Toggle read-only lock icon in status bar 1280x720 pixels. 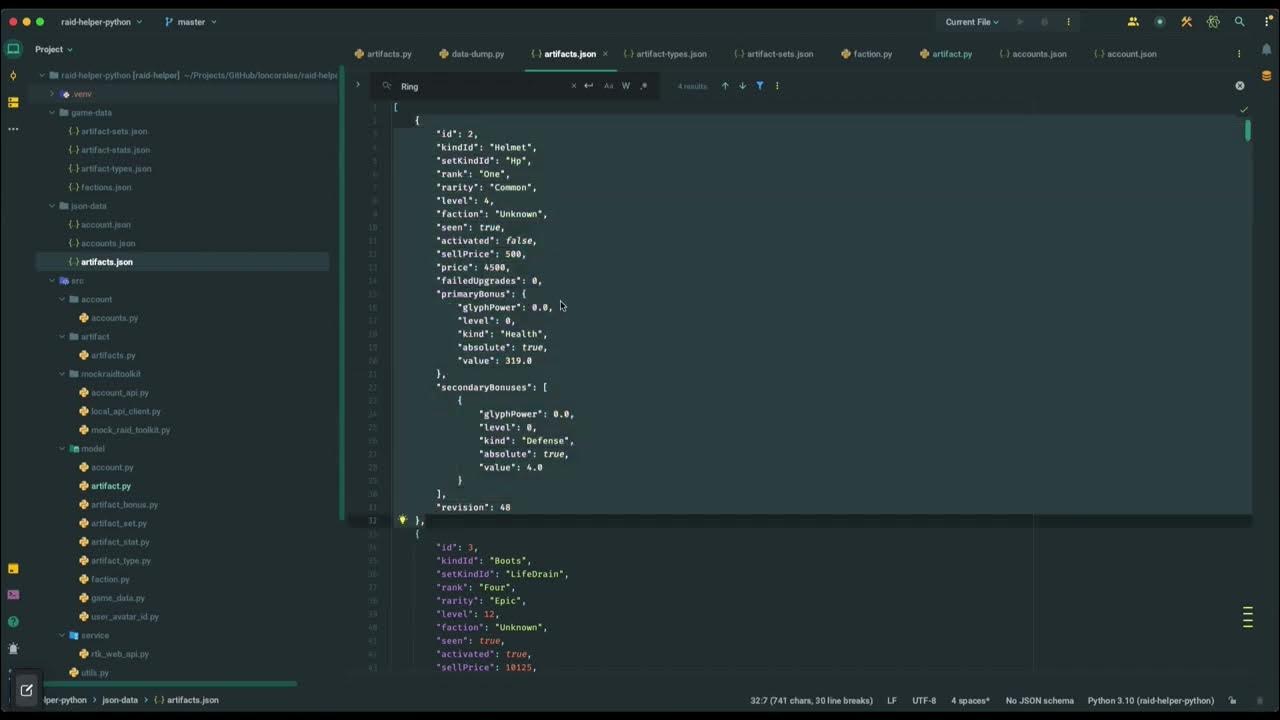pyautogui.click(x=1233, y=701)
